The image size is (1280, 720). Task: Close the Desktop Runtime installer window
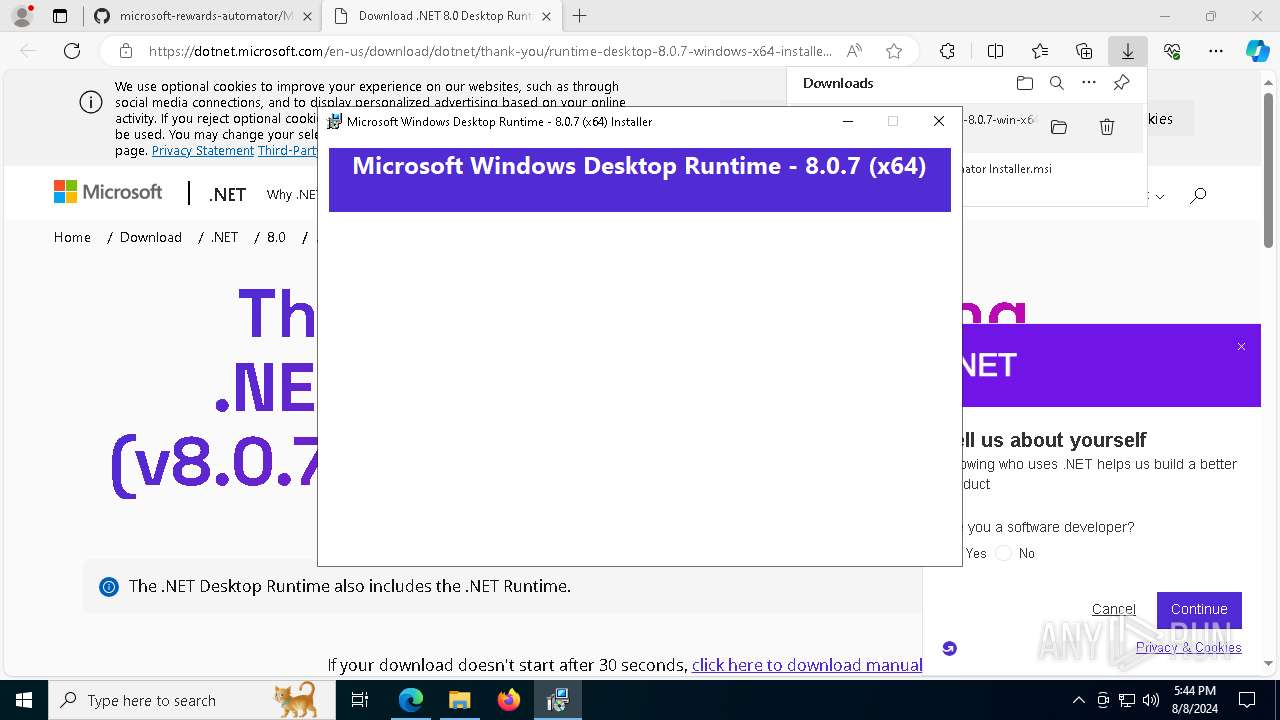(x=938, y=121)
